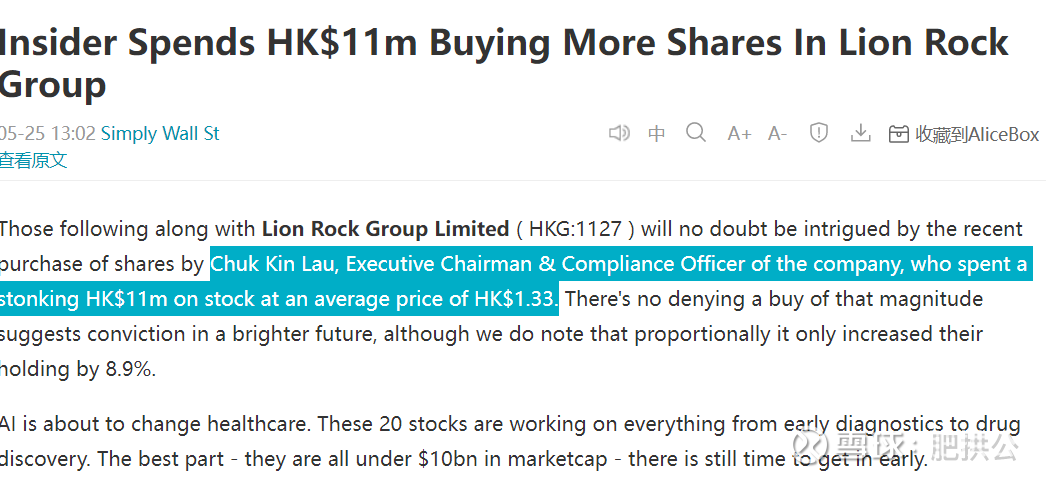Open the Simply Wall St source link
The image size is (1050, 479).
(160, 133)
